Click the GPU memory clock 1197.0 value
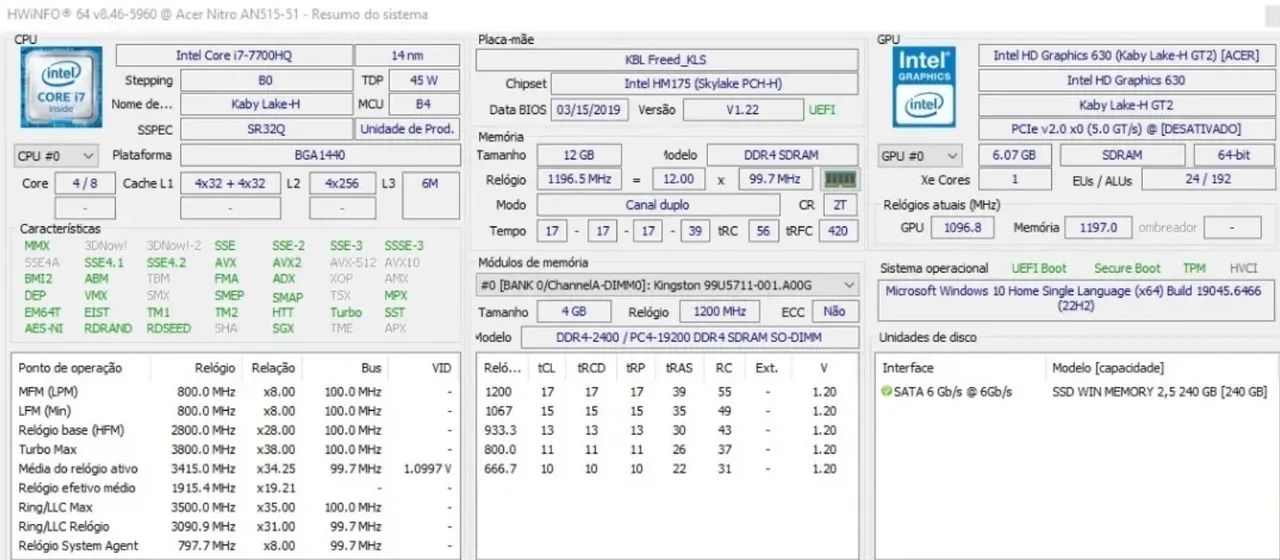 click(x=1098, y=227)
